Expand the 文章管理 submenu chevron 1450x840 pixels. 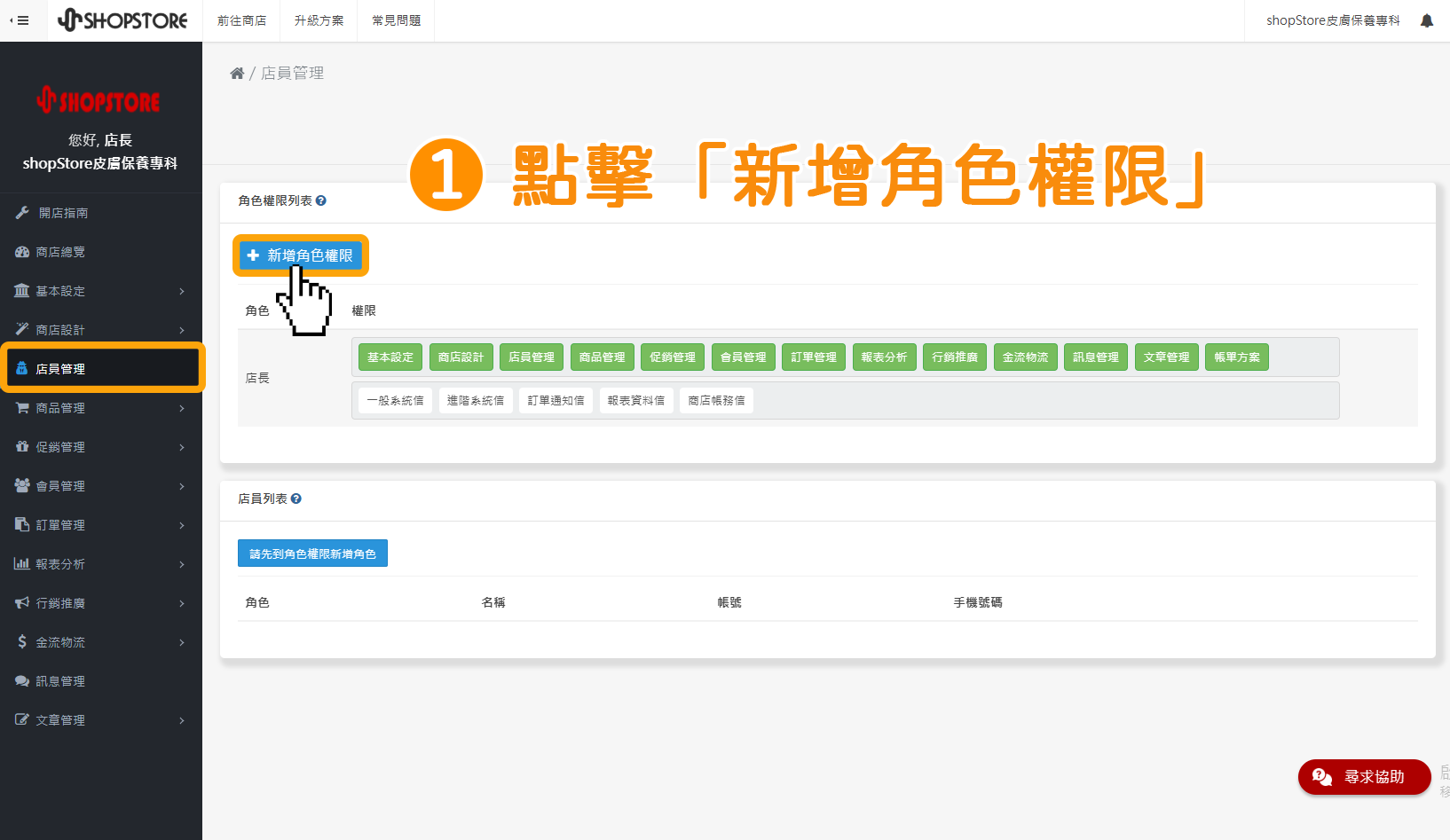[182, 720]
